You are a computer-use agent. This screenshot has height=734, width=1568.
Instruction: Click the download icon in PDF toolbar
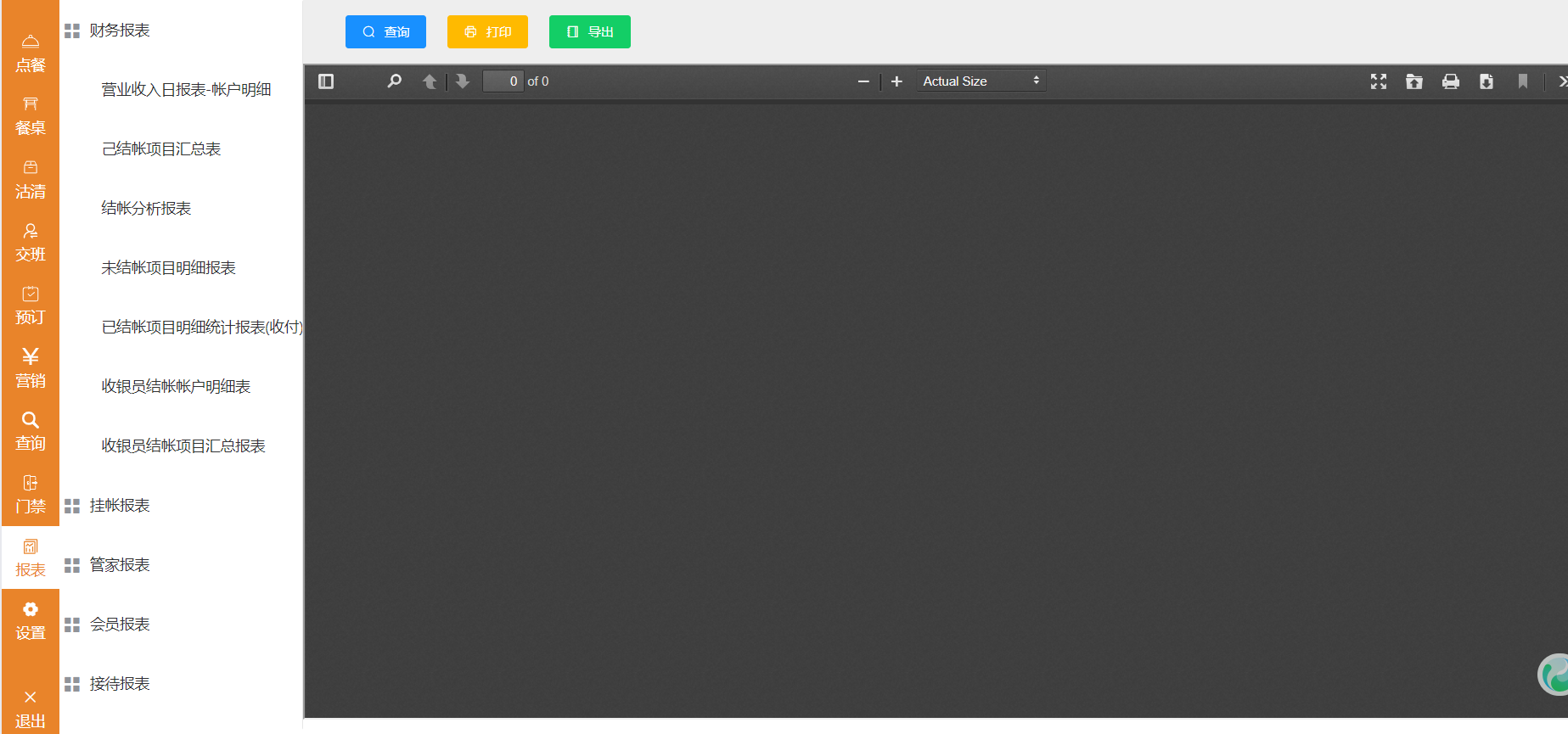click(1487, 81)
